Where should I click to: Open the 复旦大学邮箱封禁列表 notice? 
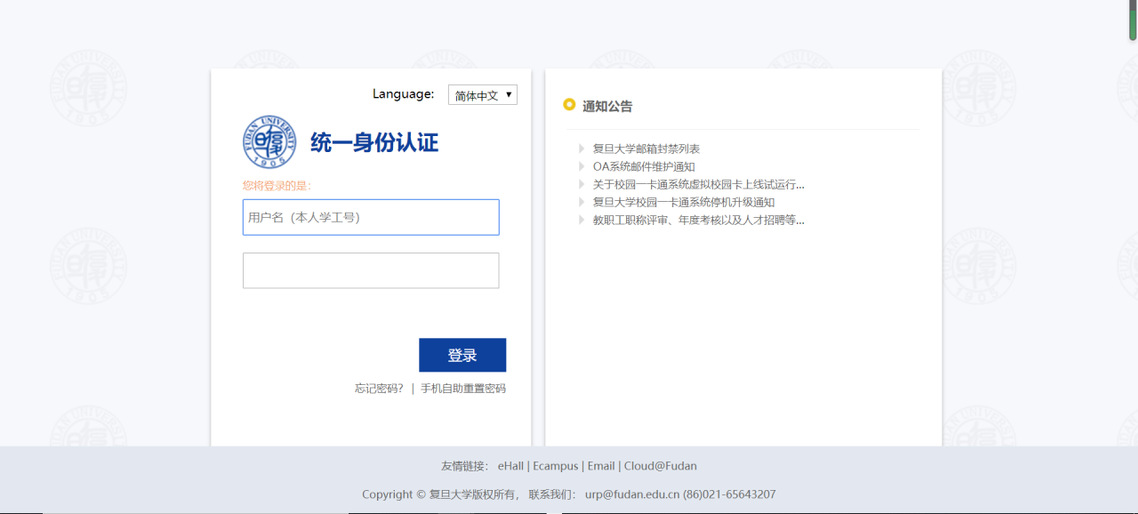tap(646, 149)
